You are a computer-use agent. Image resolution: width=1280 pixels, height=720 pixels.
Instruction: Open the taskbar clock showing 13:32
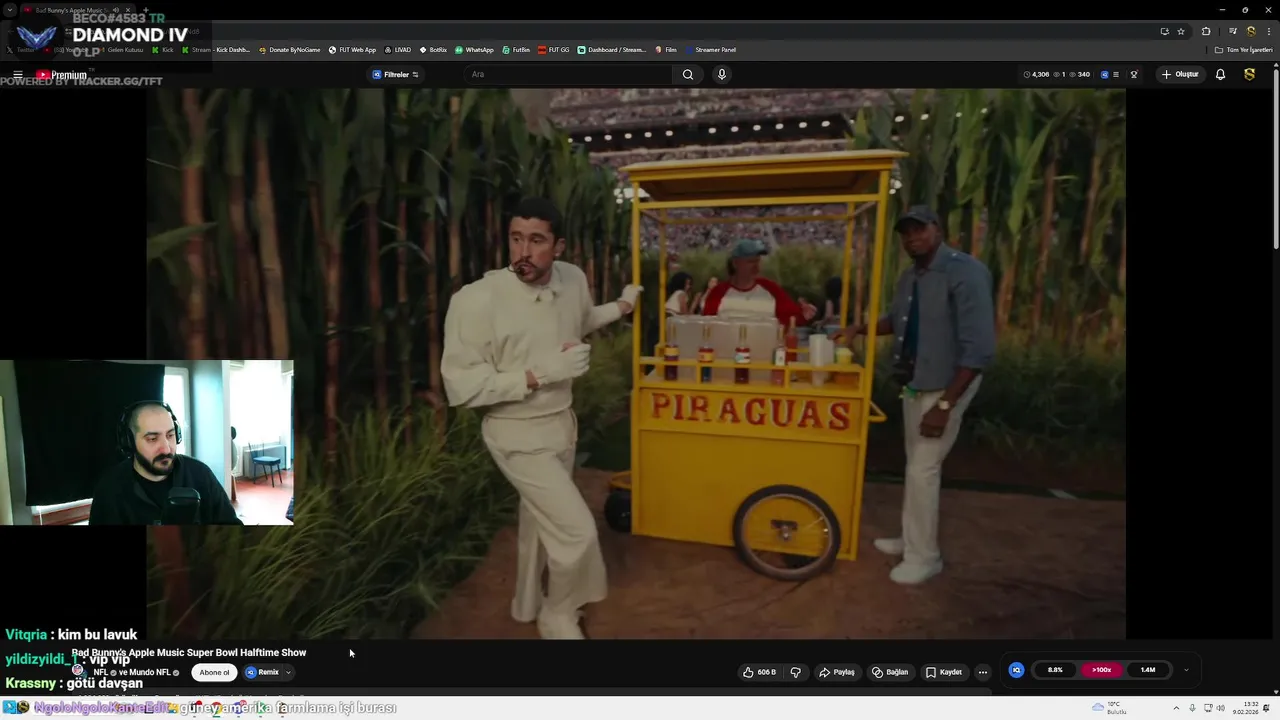(1246, 708)
